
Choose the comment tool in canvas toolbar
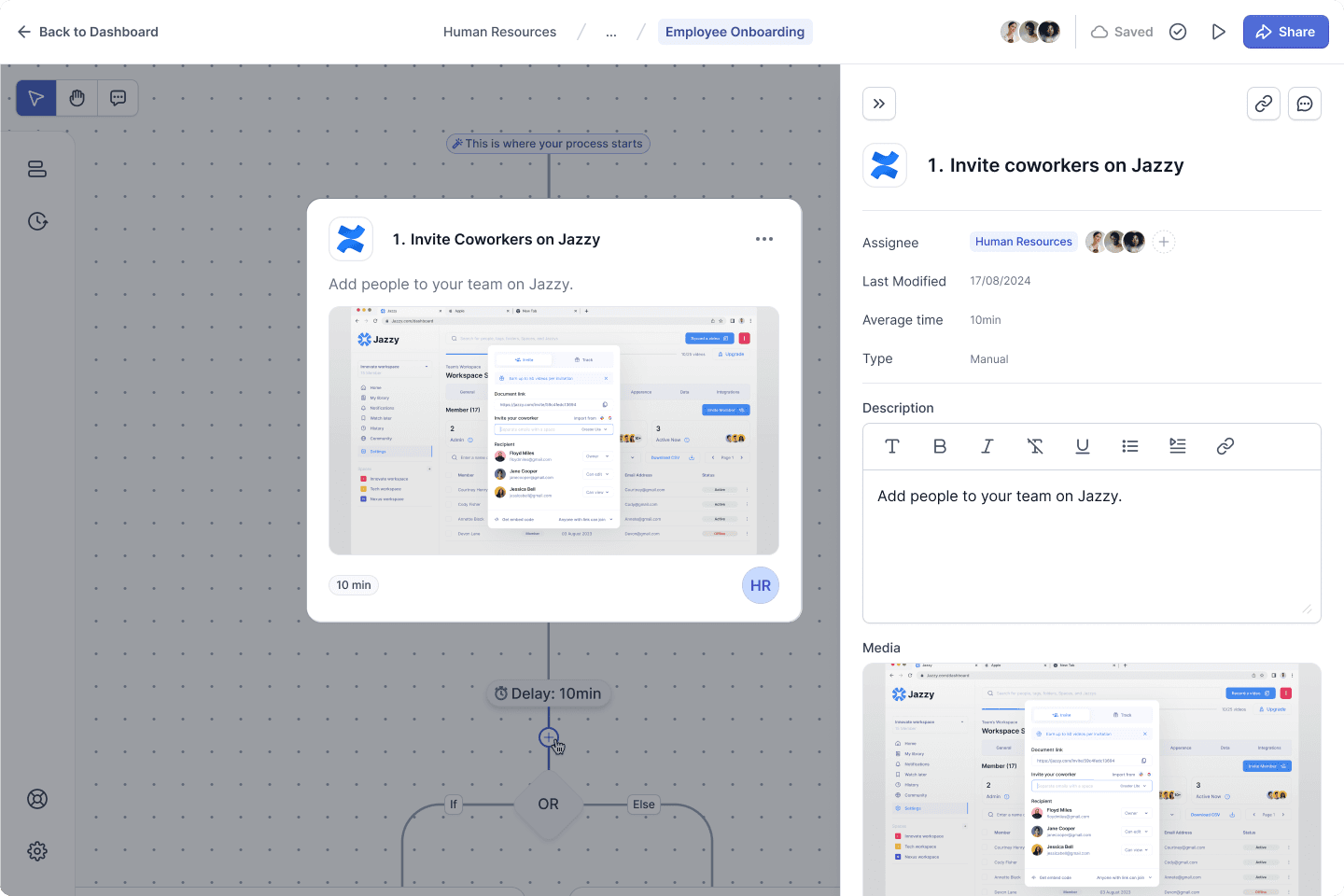click(119, 98)
